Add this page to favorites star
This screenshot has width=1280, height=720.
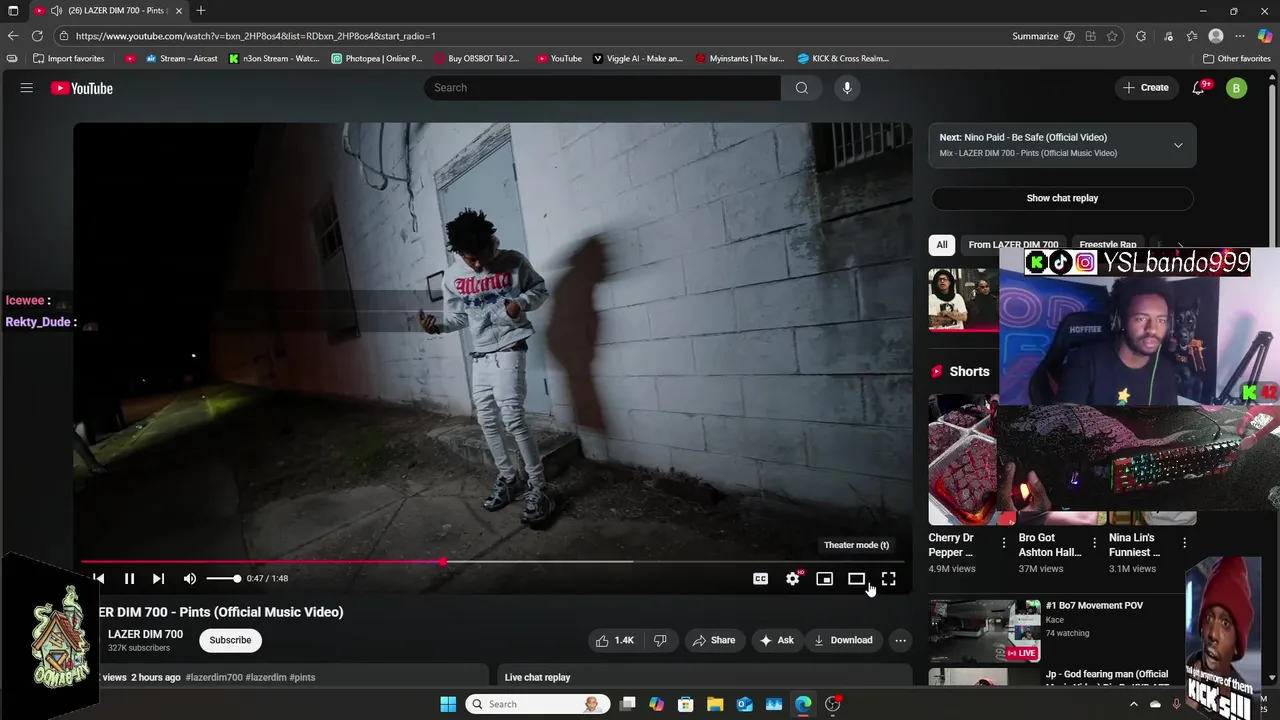[1112, 36]
